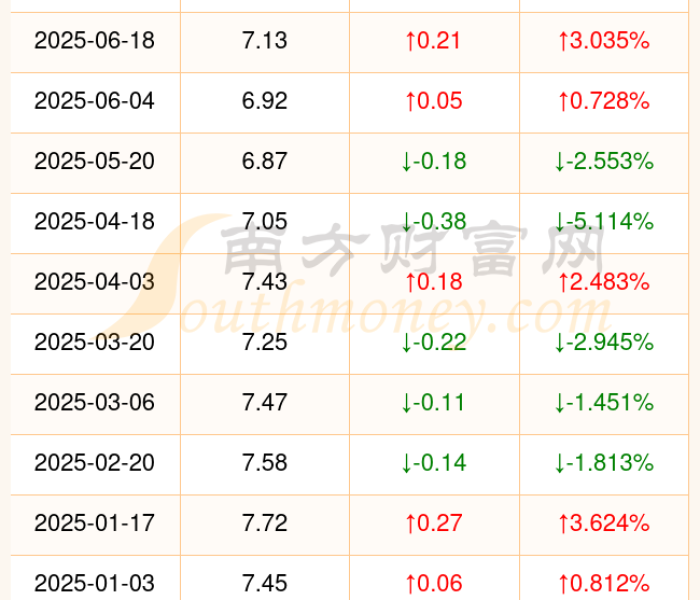The image size is (700, 600).
Task: Click the 2025-03-20 date cell
Action: [x=94, y=342]
